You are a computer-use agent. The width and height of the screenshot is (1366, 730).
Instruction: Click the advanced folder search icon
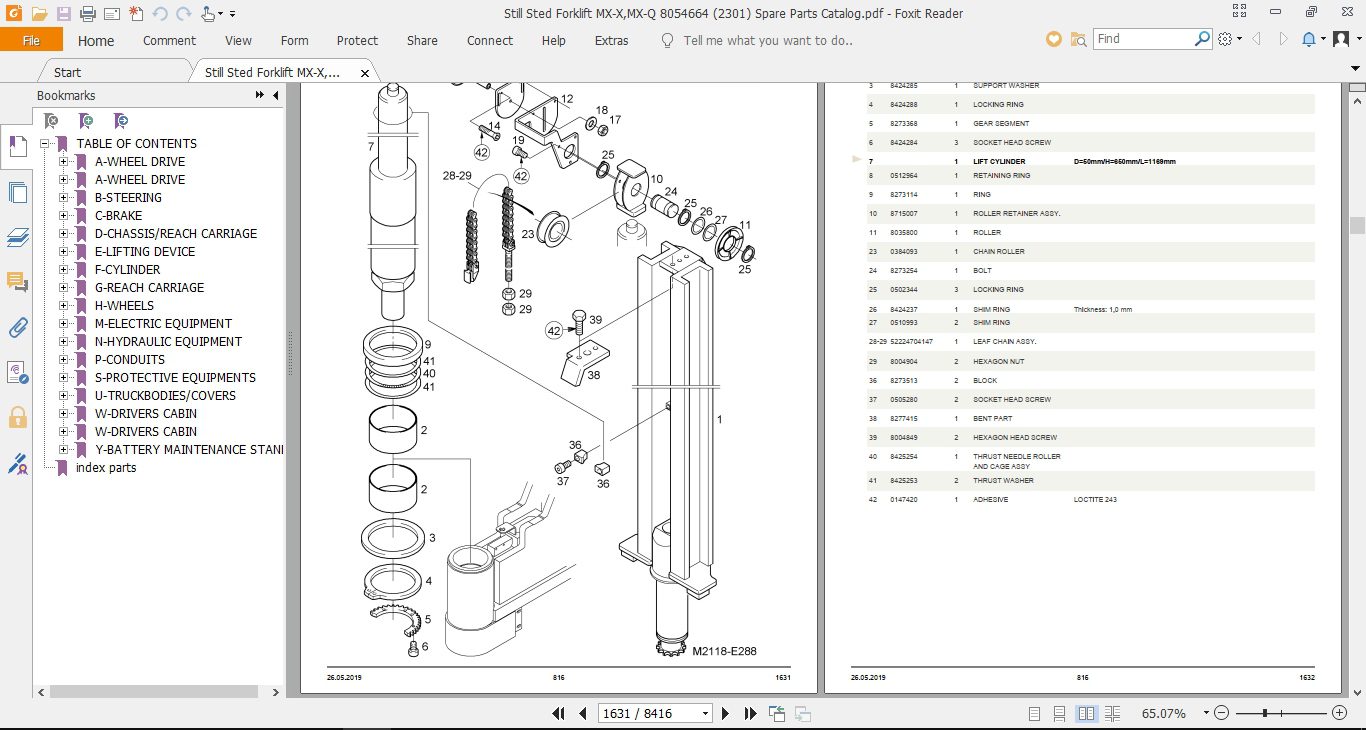[1078, 39]
